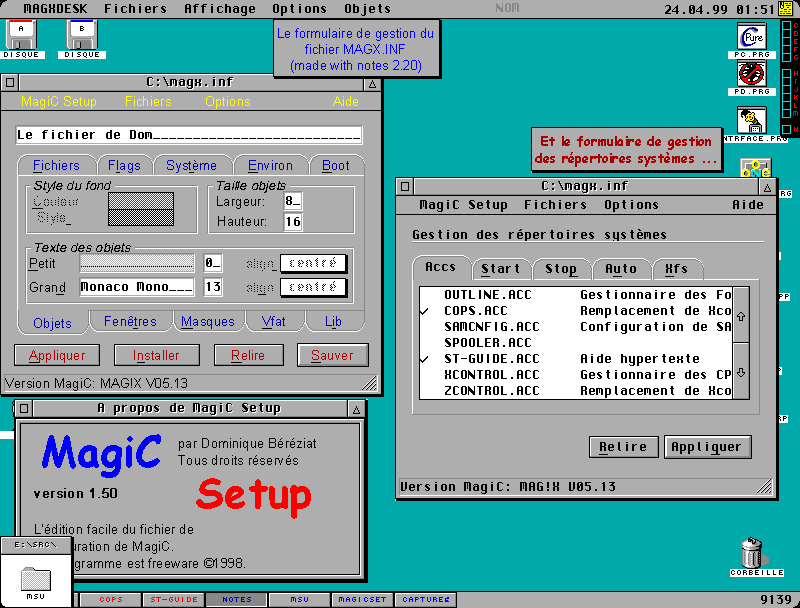Open desktop Options menu
Viewport: 800px width, 608px height.
point(299,9)
